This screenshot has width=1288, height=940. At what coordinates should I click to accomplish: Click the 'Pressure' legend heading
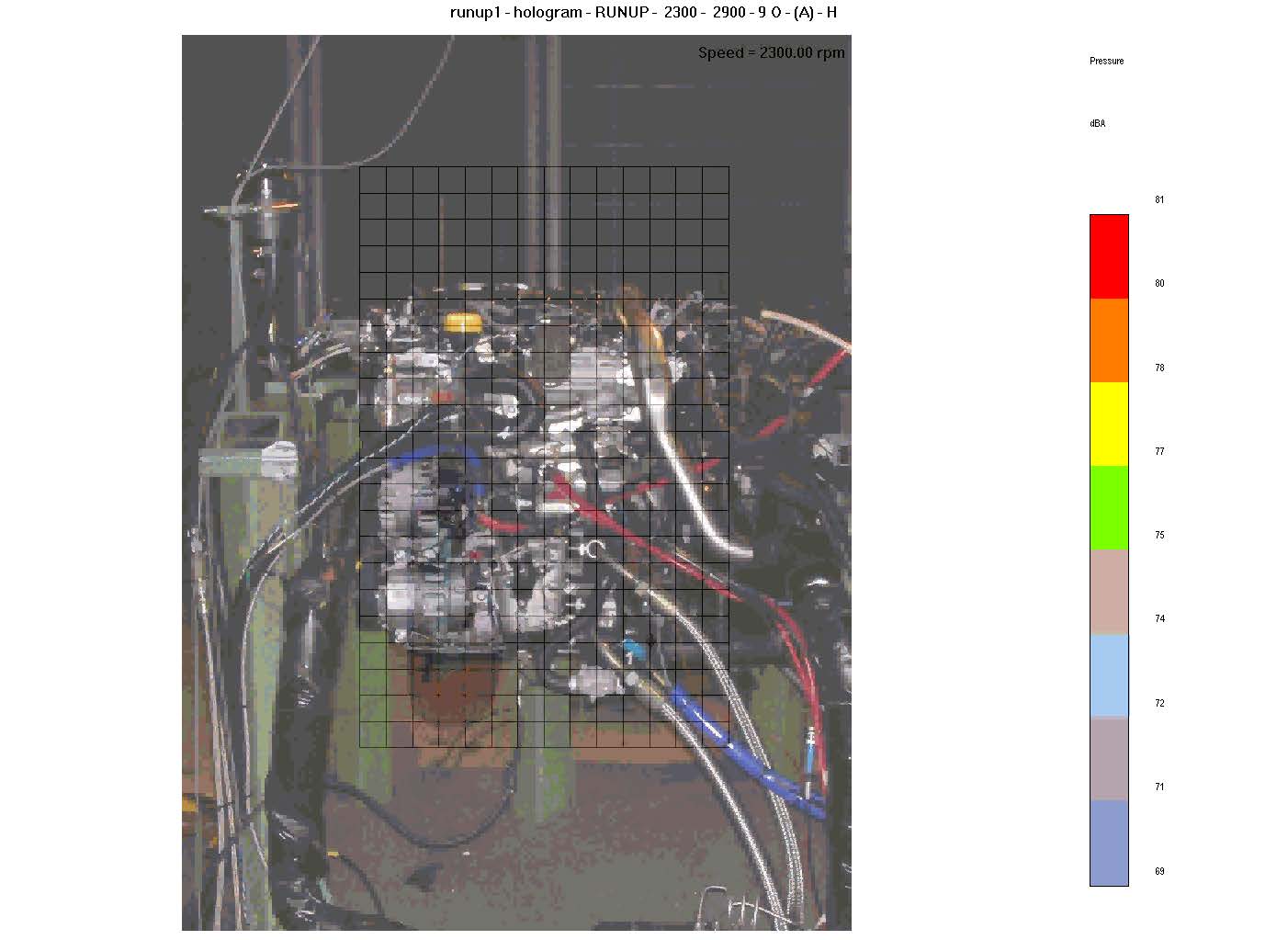pos(1106,61)
